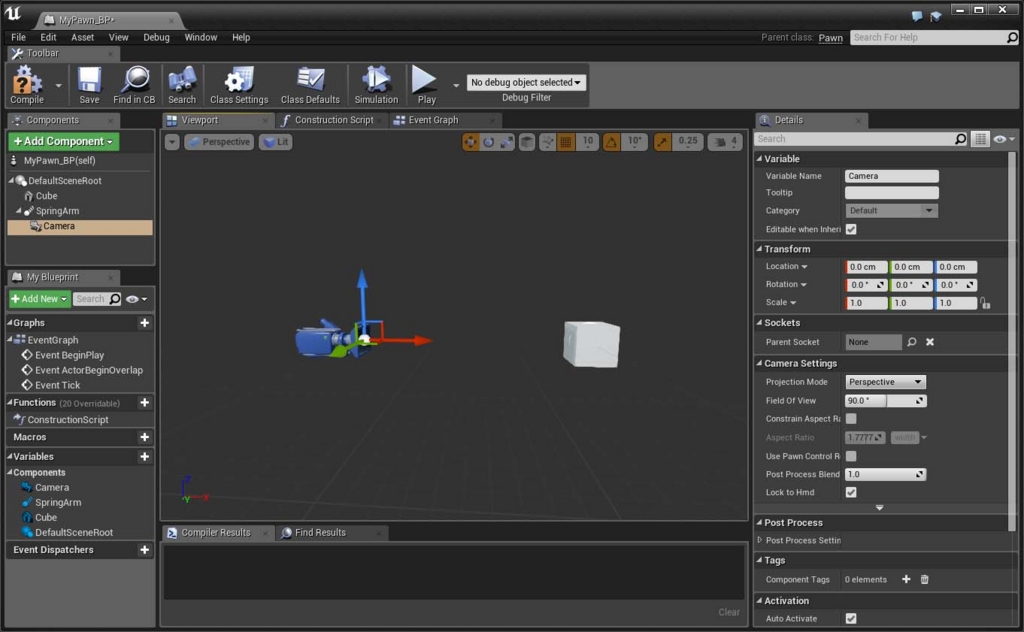The height and width of the screenshot is (632, 1024).
Task: Click Perspective view button
Action: [x=219, y=142]
